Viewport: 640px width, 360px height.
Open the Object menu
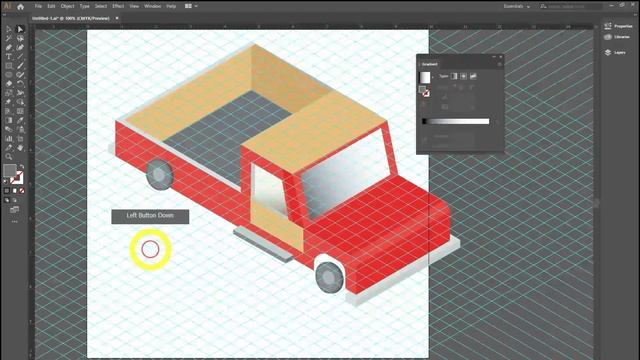67,7
